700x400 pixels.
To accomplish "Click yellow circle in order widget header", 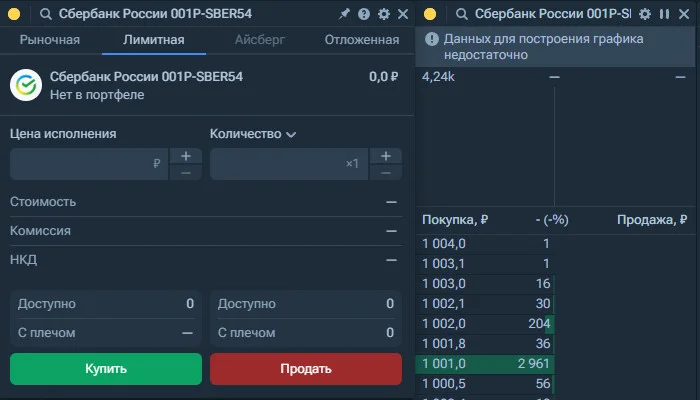I will pyautogui.click(x=14, y=14).
